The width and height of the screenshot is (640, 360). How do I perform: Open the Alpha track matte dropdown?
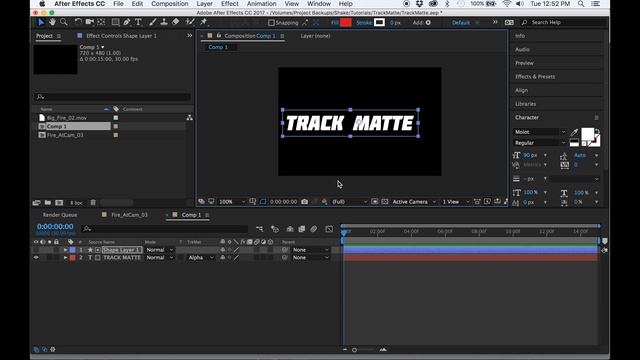(200, 258)
